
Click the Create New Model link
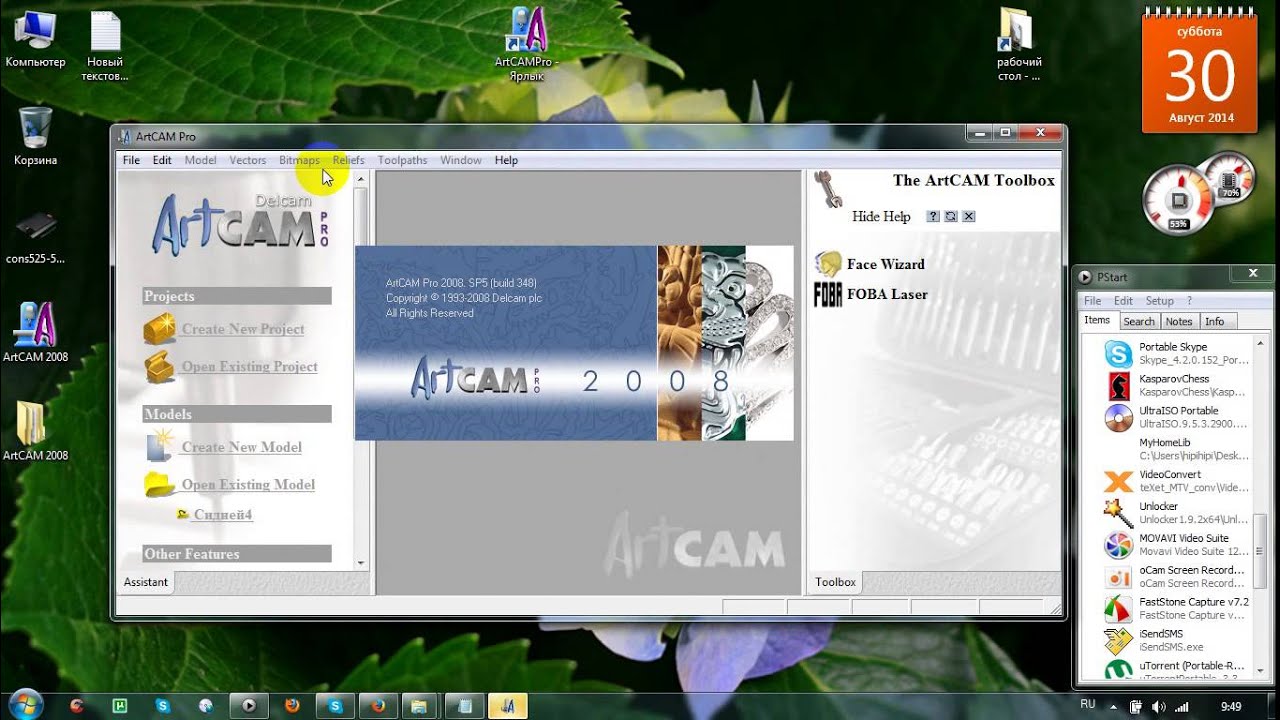[241, 447]
